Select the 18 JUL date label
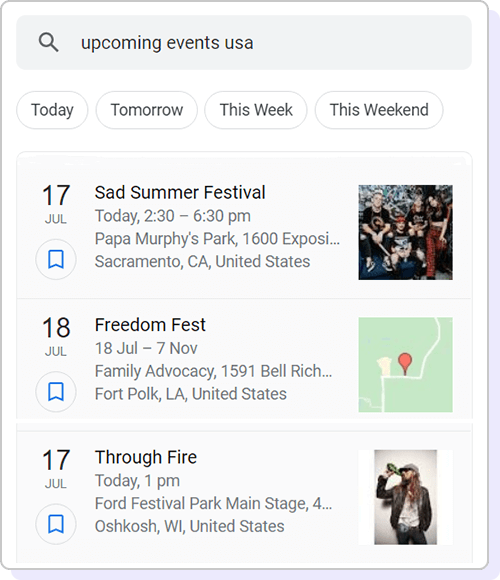This screenshot has height=580, width=500. [x=56, y=335]
